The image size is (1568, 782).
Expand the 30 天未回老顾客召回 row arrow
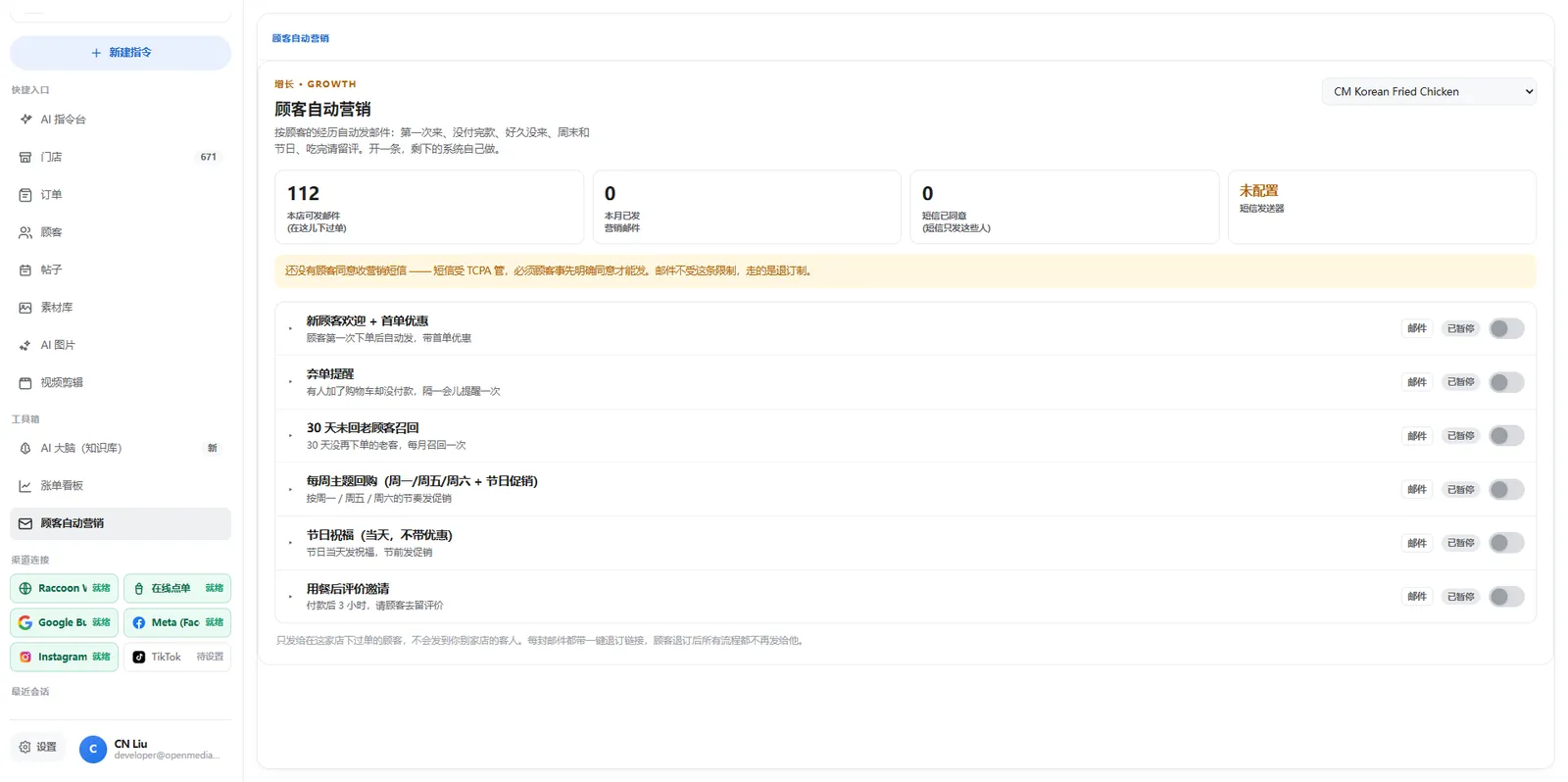click(291, 435)
